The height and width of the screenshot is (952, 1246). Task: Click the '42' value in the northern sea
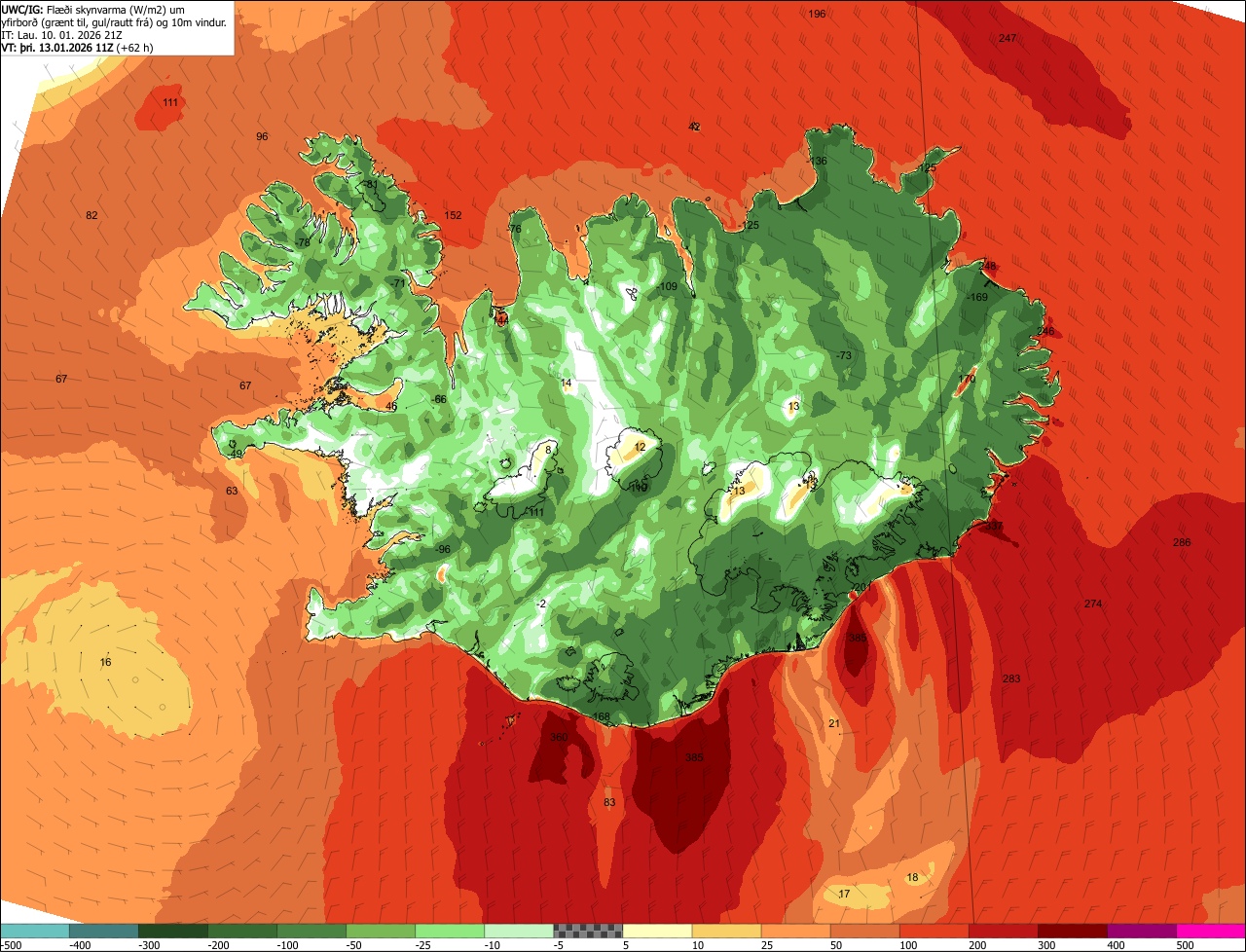pos(694,127)
